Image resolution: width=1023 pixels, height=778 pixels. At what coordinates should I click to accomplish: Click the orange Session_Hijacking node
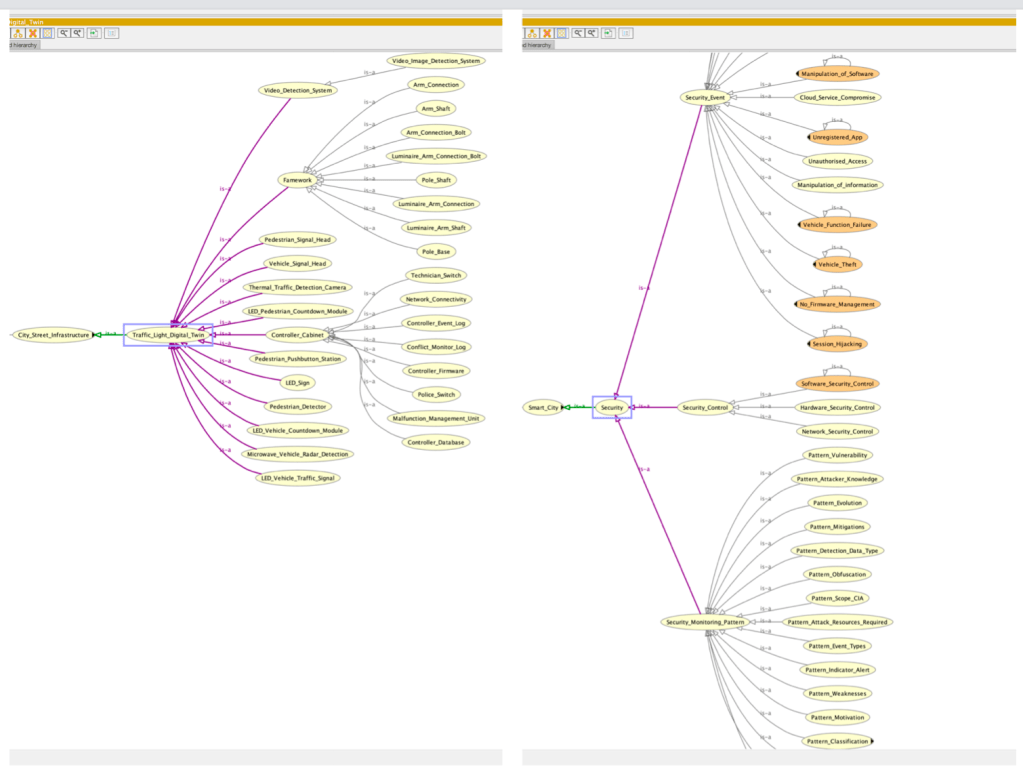point(838,343)
